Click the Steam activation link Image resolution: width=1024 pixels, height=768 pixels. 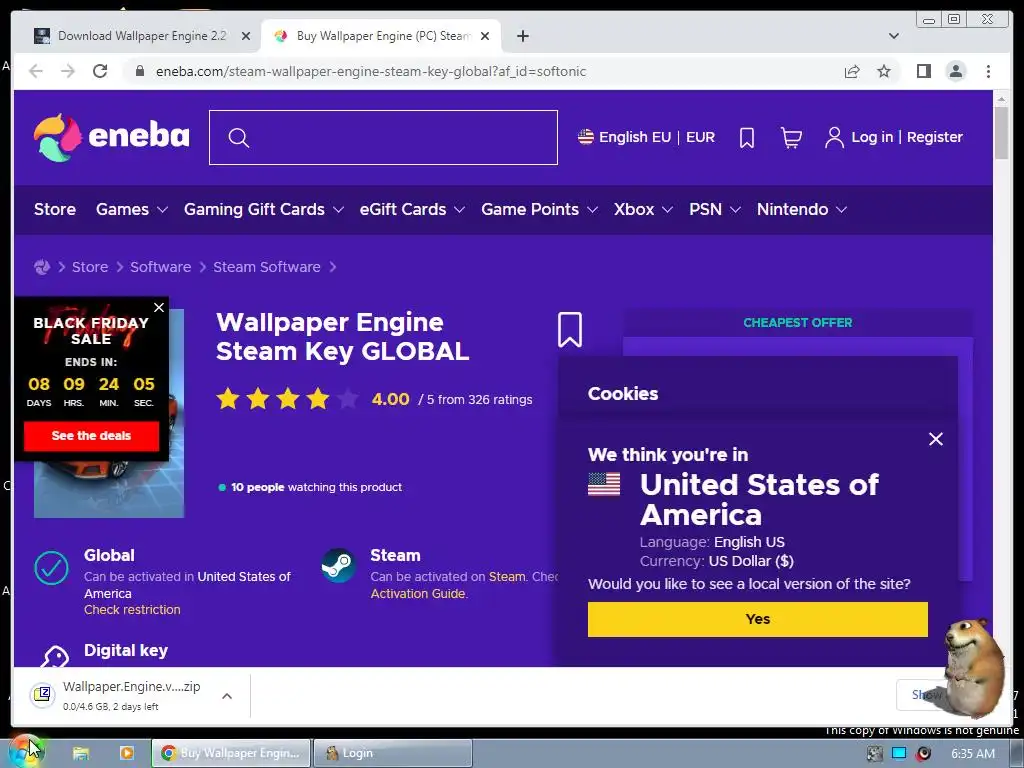tap(507, 577)
